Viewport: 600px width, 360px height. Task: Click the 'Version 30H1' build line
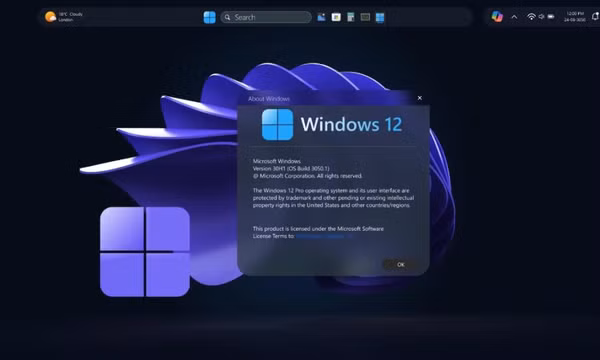[291, 168]
